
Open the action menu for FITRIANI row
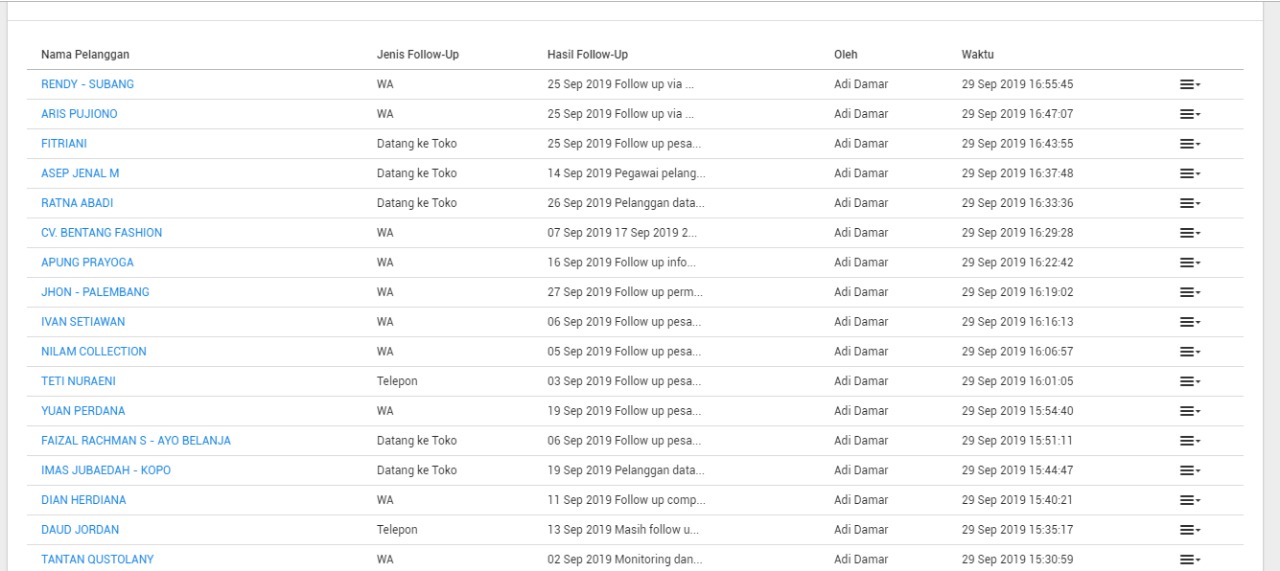pyautogui.click(x=1189, y=144)
